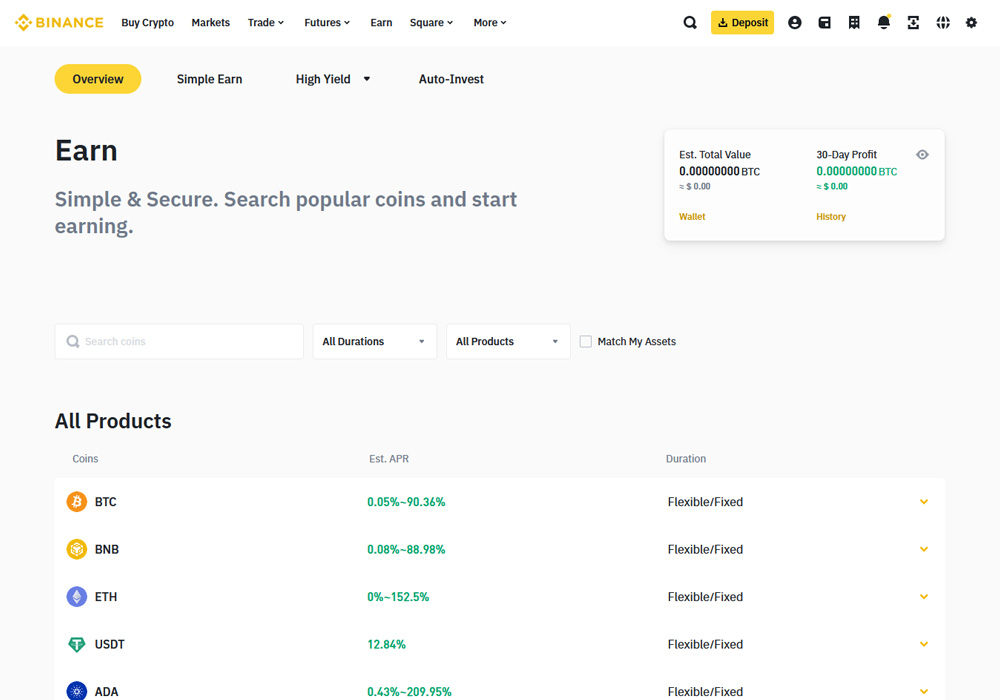Open the language globe icon
1000x700 pixels.
coord(943,22)
